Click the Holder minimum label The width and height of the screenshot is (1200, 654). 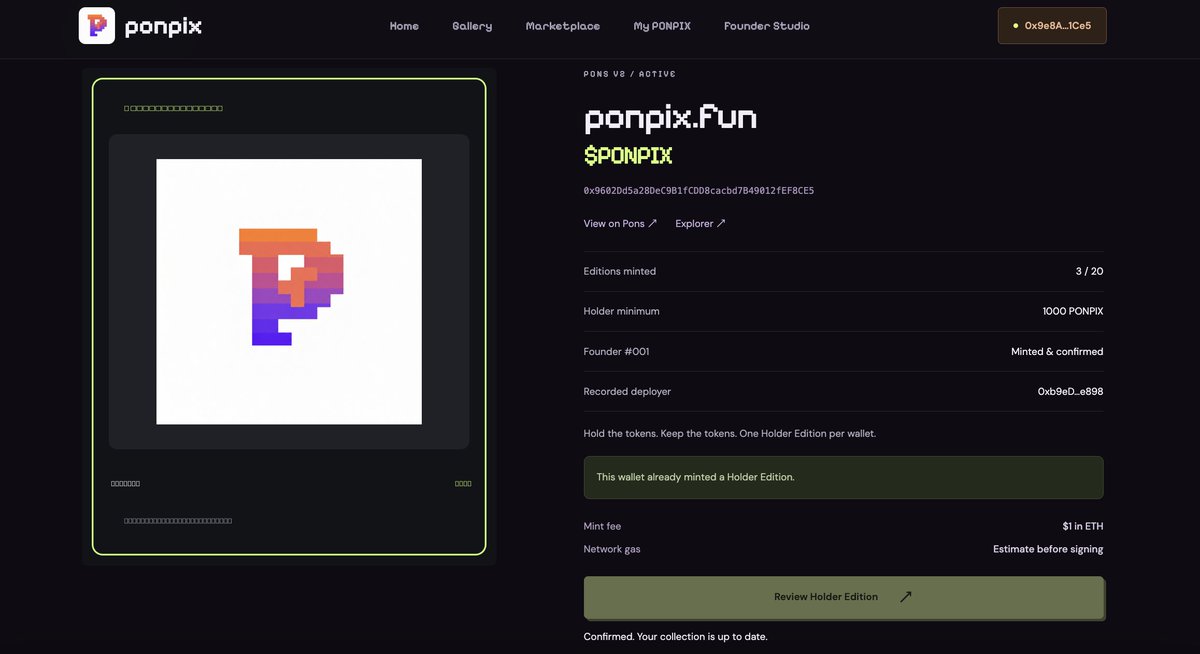[x=622, y=312]
